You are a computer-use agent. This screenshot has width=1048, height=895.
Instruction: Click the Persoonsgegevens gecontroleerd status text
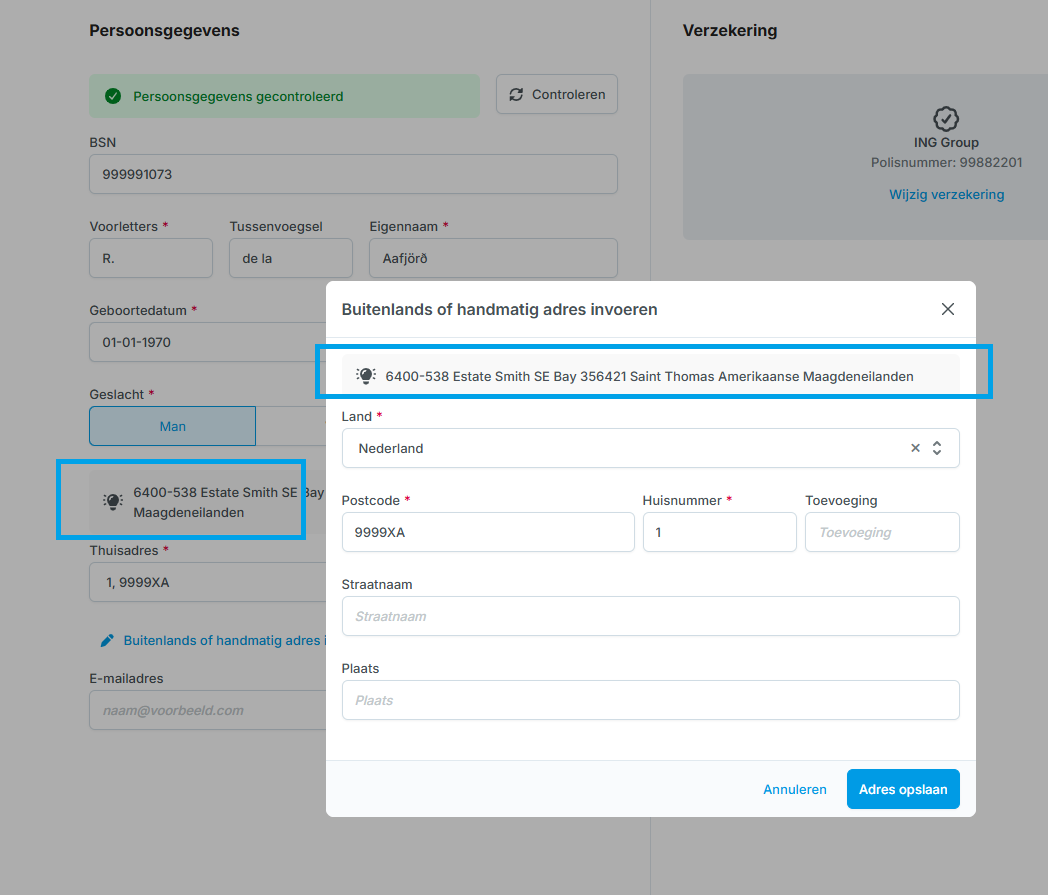(x=238, y=96)
